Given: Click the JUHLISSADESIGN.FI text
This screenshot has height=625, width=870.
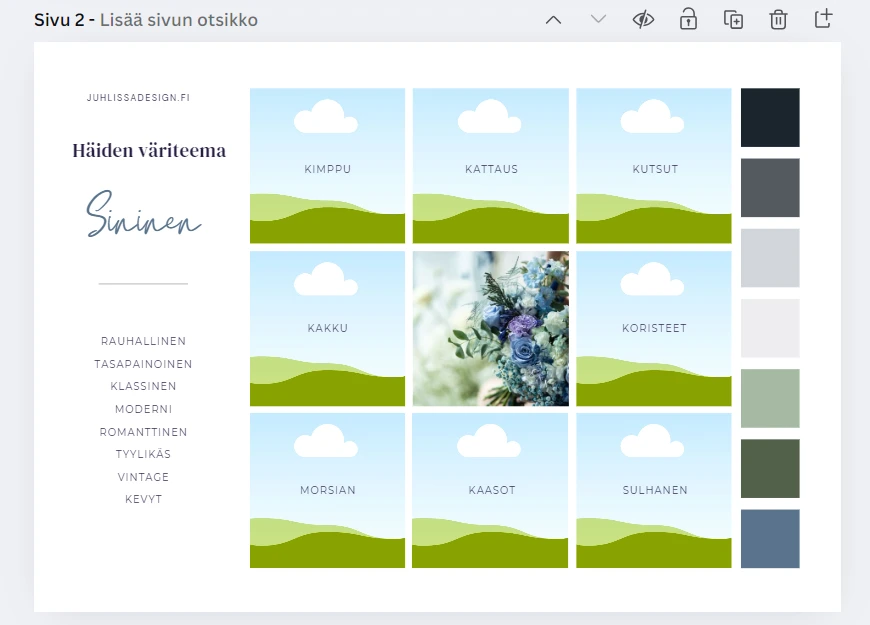Looking at the screenshot, I should (144, 97).
